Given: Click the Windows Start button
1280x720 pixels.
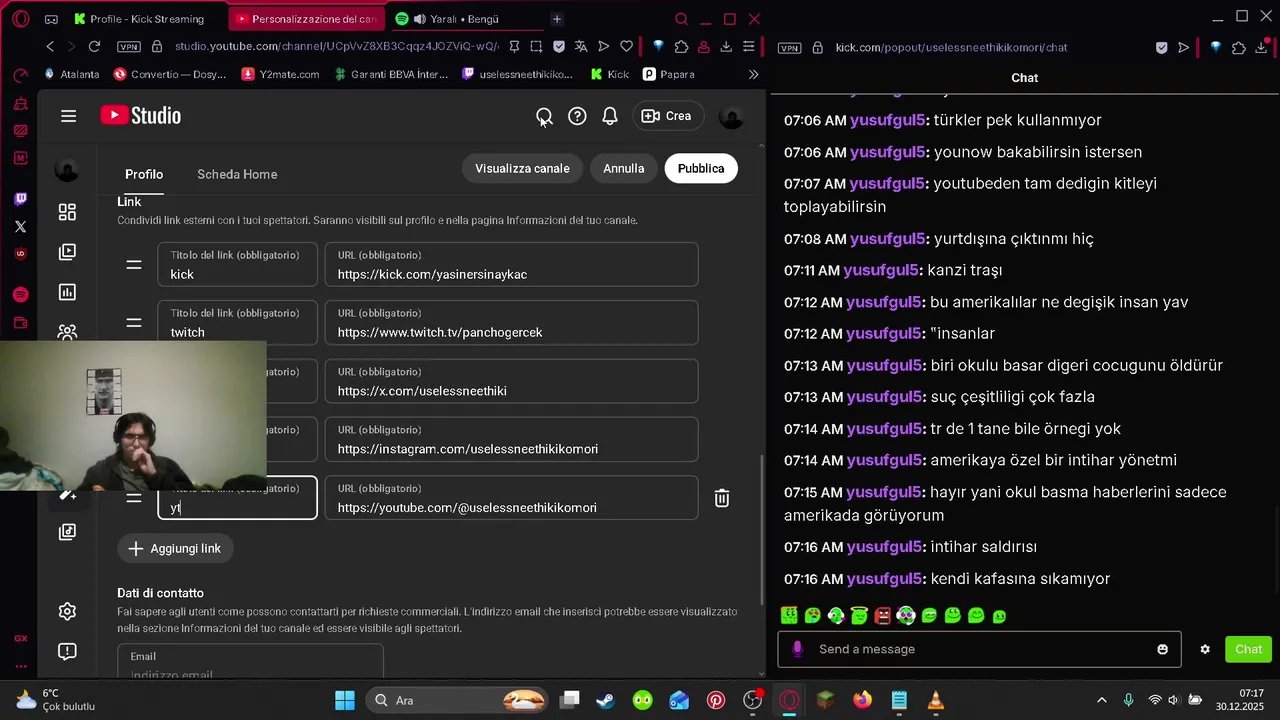Looking at the screenshot, I should [x=345, y=700].
